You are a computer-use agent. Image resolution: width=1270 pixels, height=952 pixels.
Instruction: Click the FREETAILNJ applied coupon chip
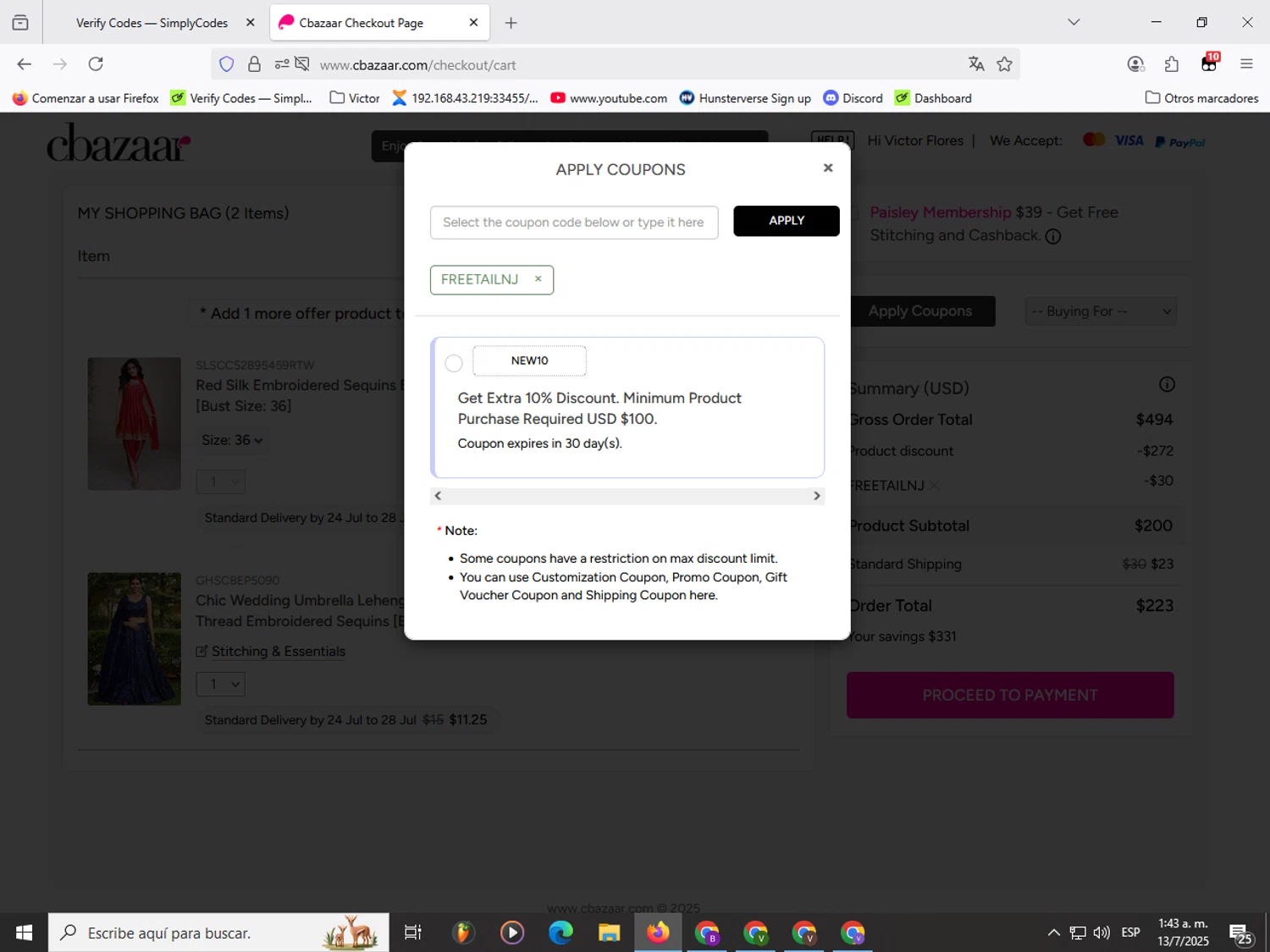(x=492, y=279)
